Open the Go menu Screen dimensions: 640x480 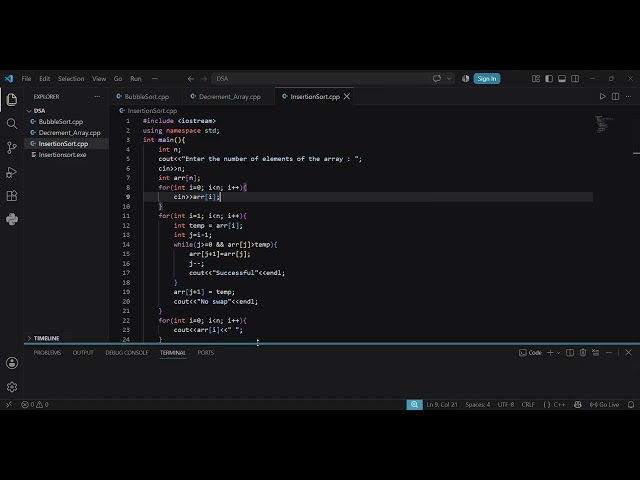coord(118,79)
